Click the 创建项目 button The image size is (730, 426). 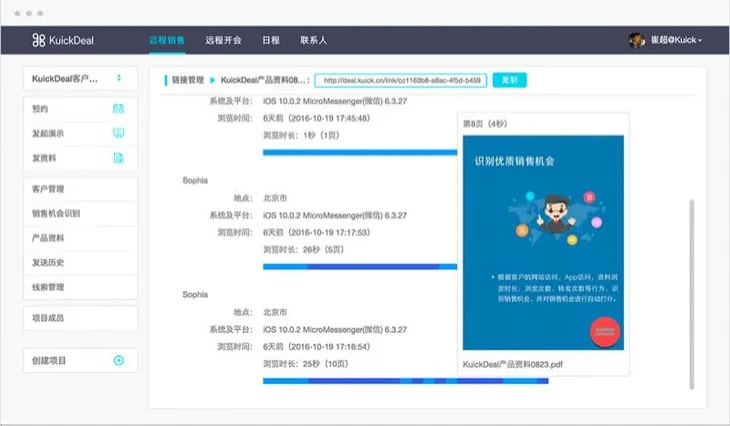coord(81,360)
